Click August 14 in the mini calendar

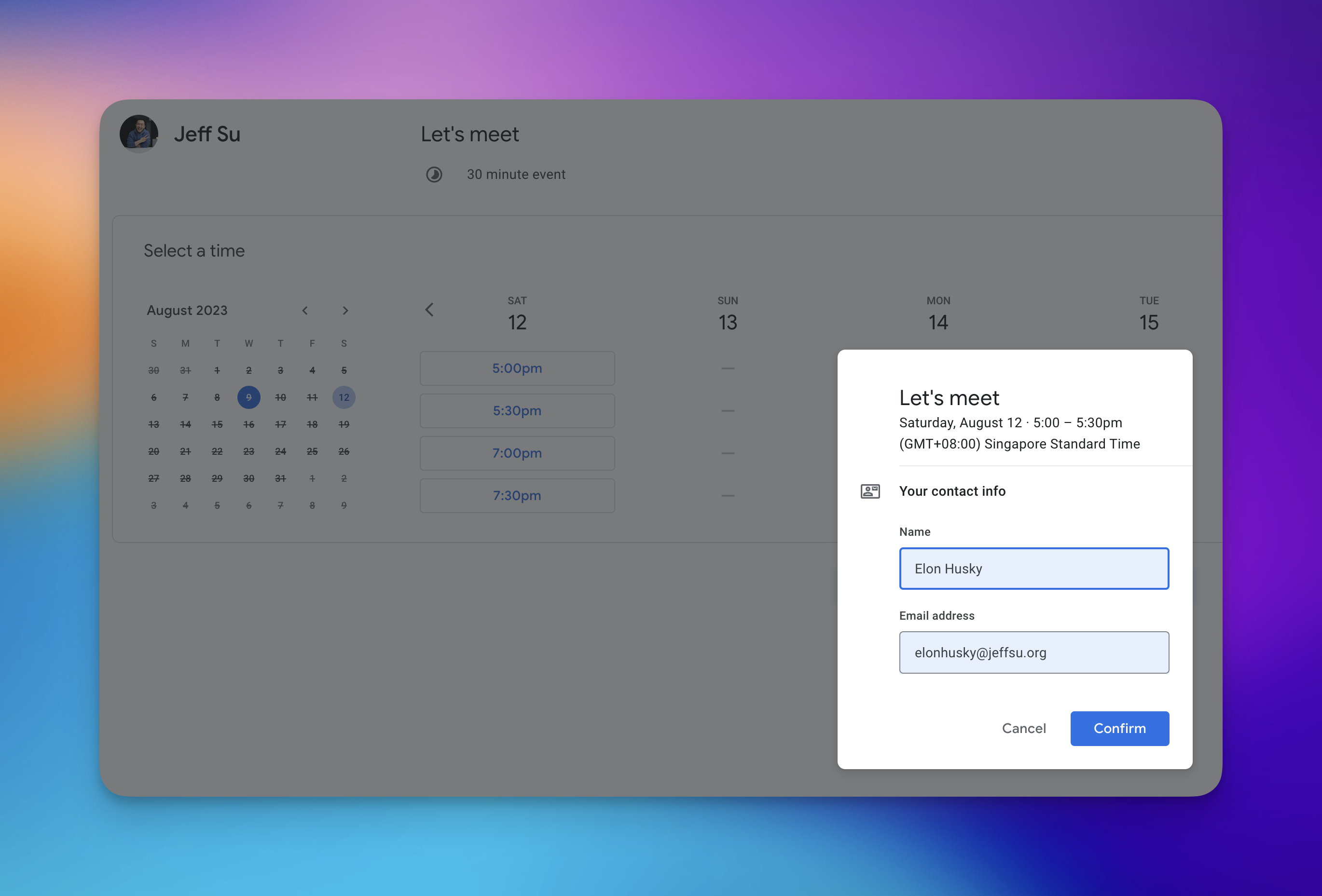[185, 425]
